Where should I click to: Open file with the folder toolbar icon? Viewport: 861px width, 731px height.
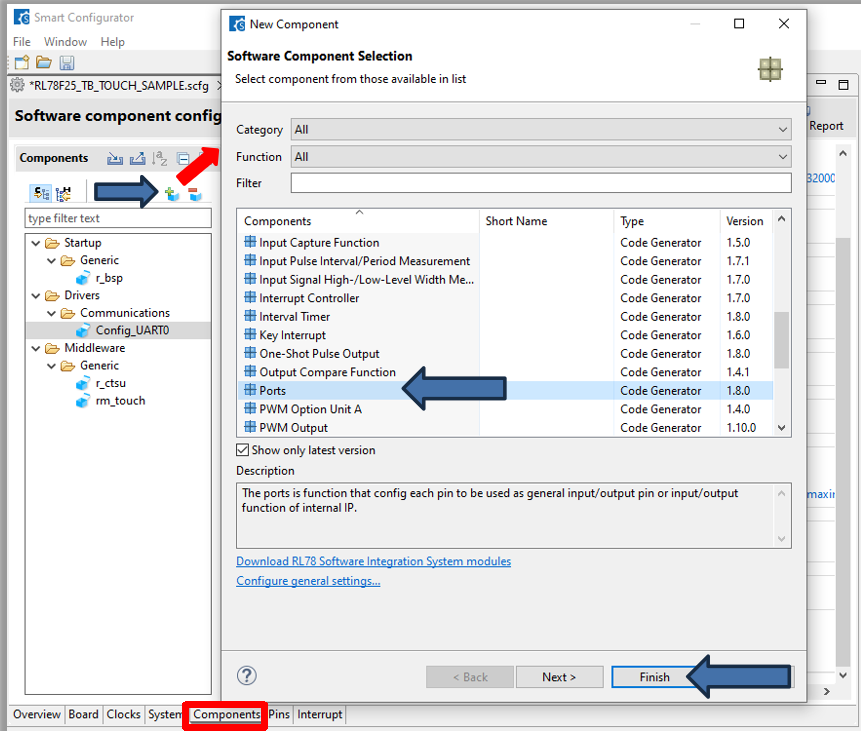tap(44, 63)
